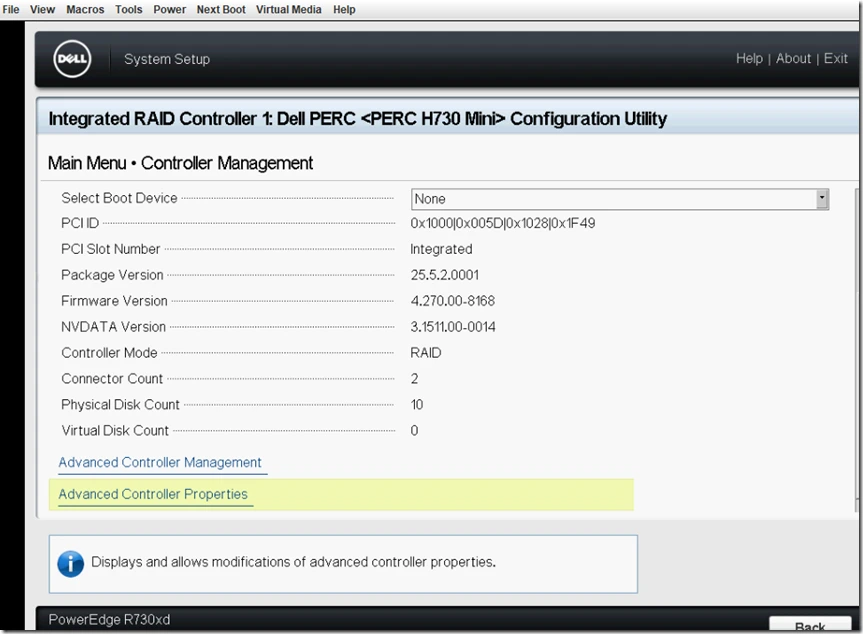Click the vertical scrollbar of settings panel
The image size is (863, 634).
click(x=856, y=350)
